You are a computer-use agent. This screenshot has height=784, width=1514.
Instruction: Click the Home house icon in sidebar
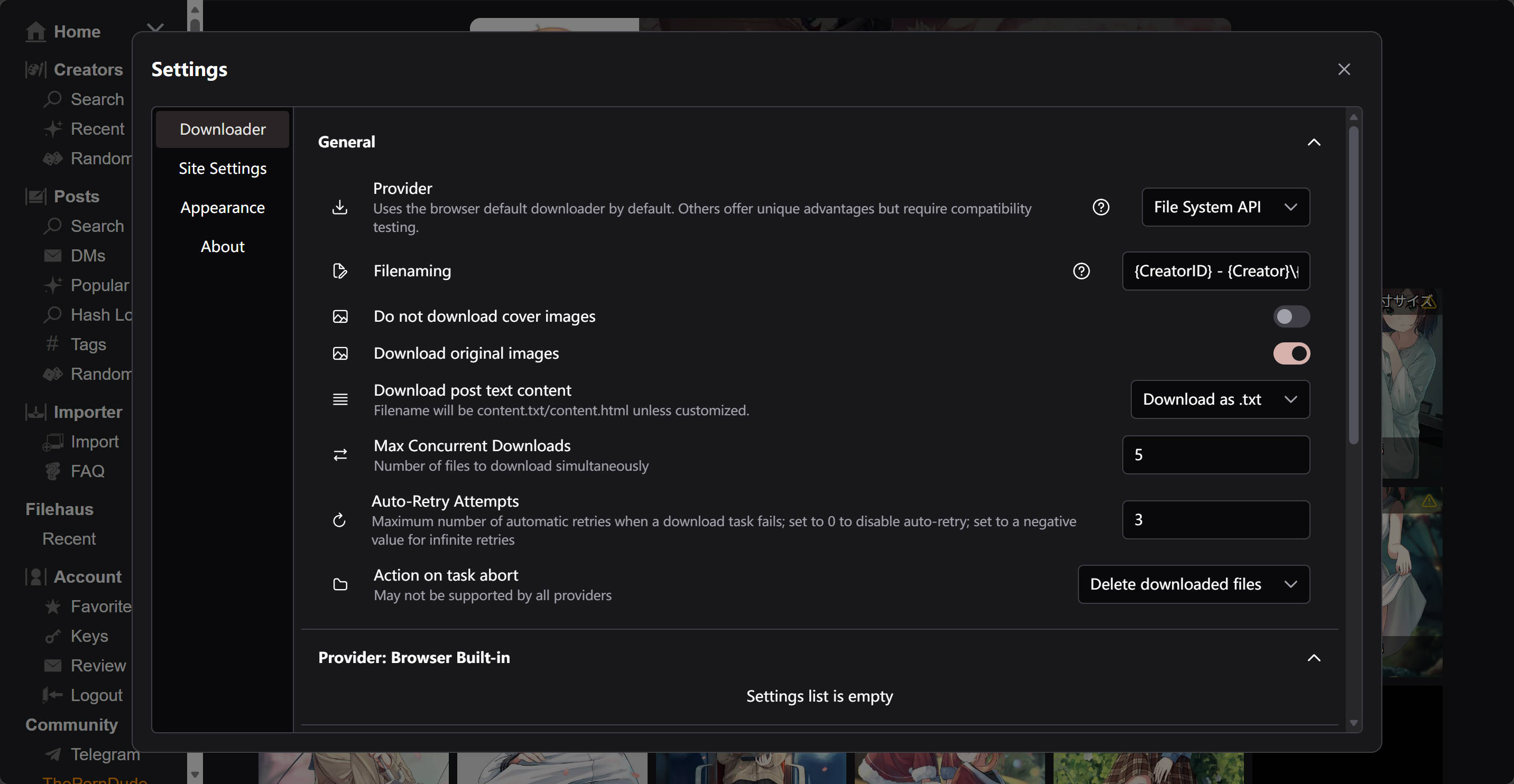point(35,31)
